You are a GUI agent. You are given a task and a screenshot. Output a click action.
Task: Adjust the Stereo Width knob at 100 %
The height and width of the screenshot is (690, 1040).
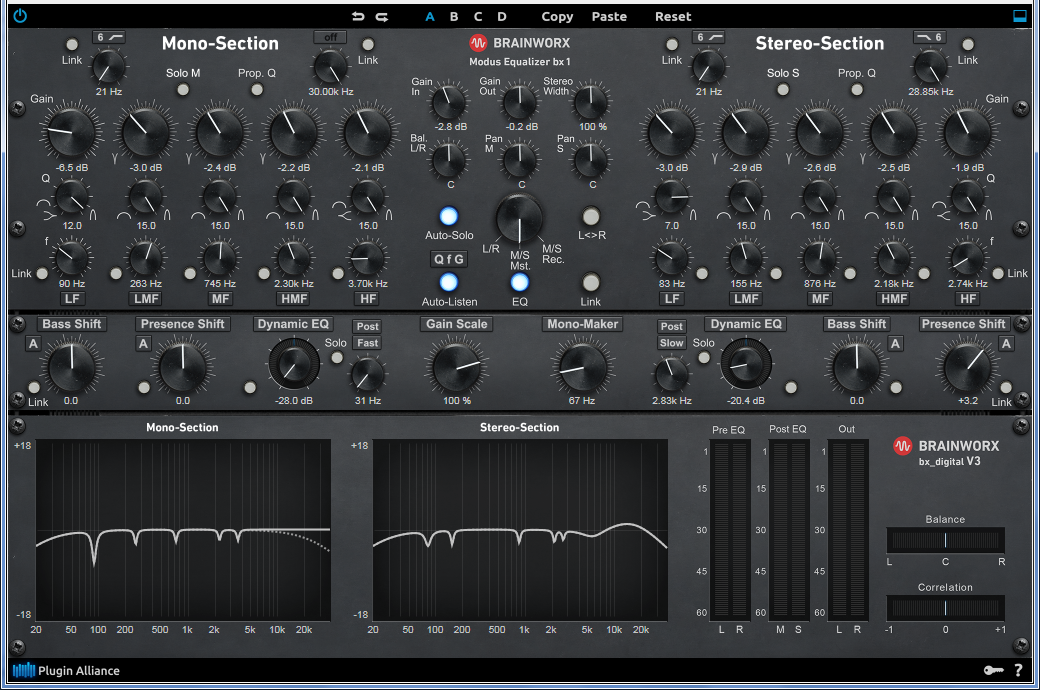click(591, 102)
